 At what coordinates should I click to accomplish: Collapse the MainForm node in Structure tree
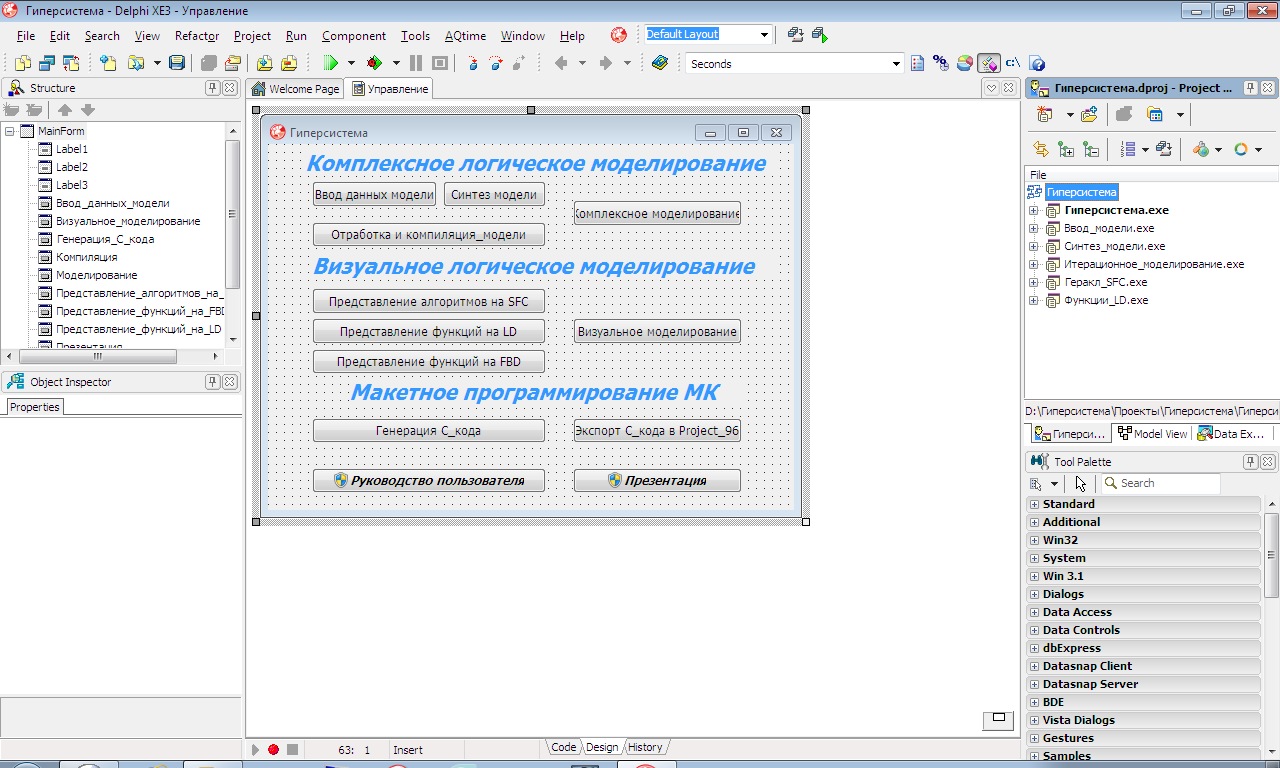10,131
